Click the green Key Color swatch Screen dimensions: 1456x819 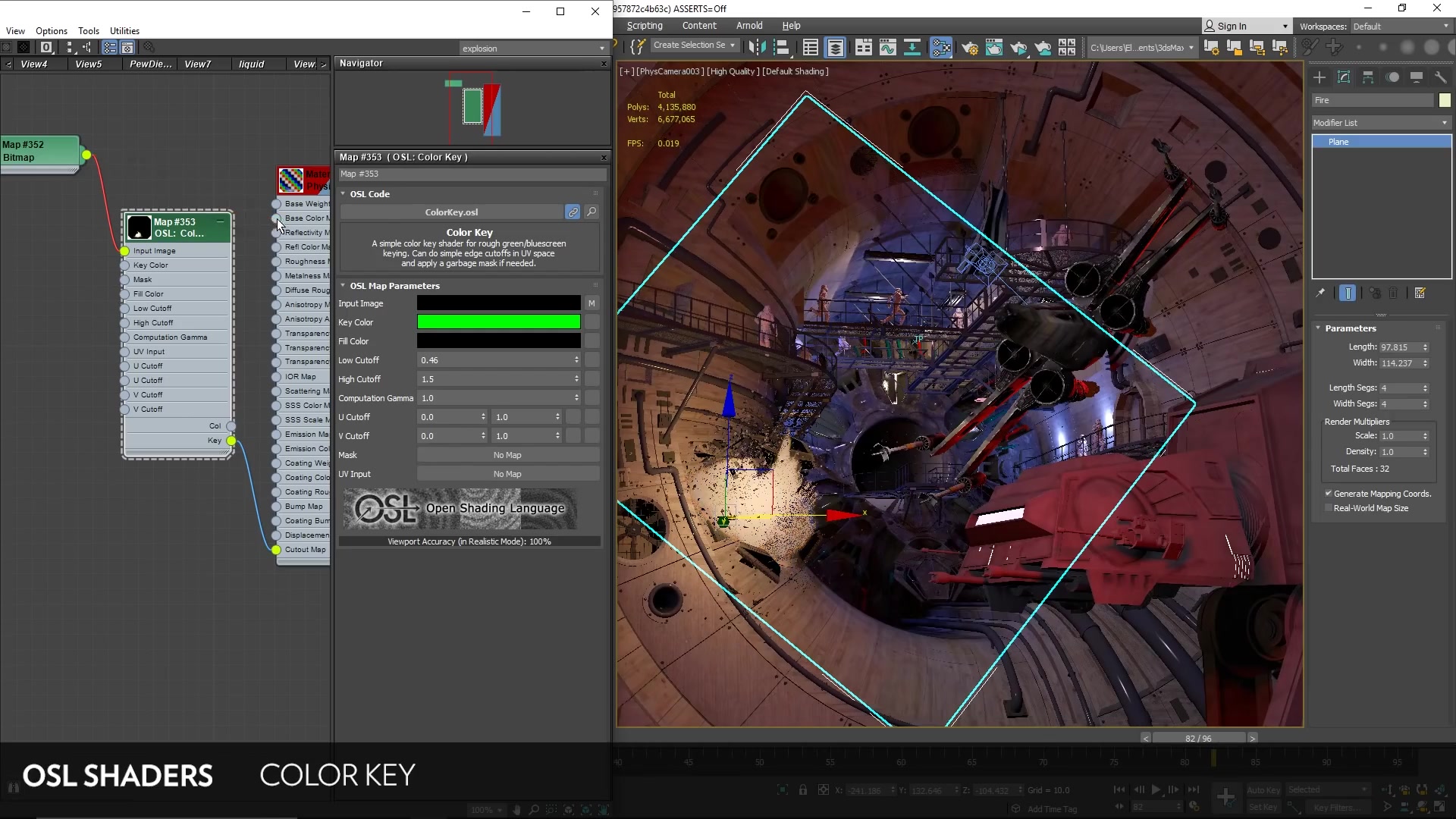coord(498,322)
